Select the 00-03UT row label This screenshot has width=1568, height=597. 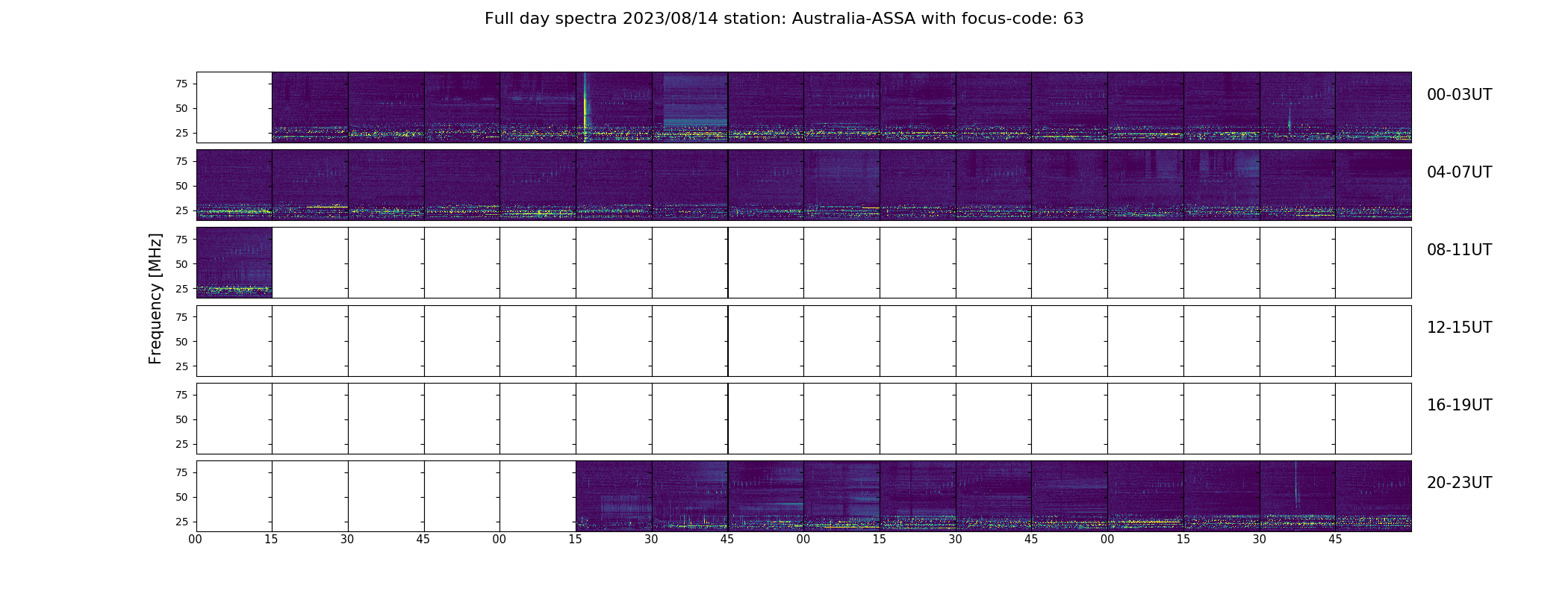[1459, 95]
